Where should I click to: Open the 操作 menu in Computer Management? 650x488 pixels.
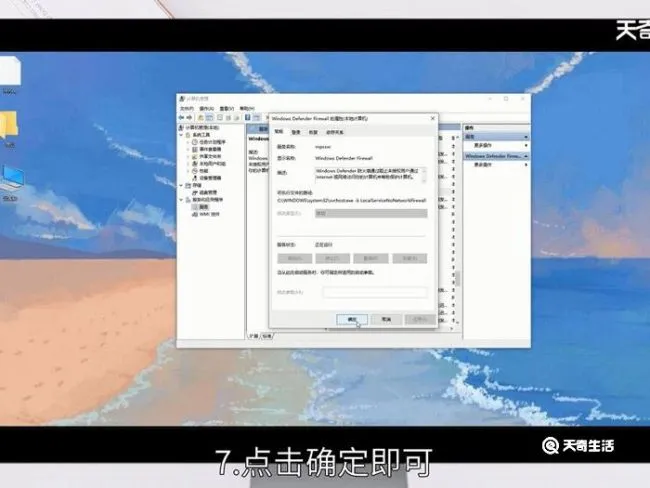[x=206, y=108]
